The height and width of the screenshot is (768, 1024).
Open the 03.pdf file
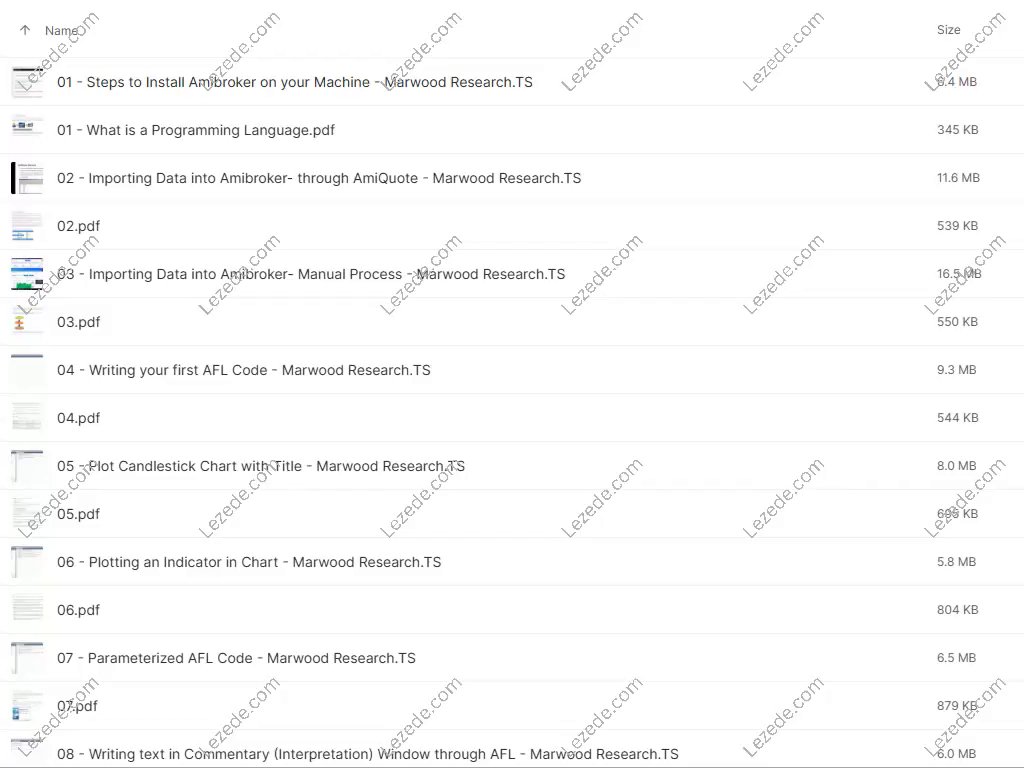tap(78, 322)
